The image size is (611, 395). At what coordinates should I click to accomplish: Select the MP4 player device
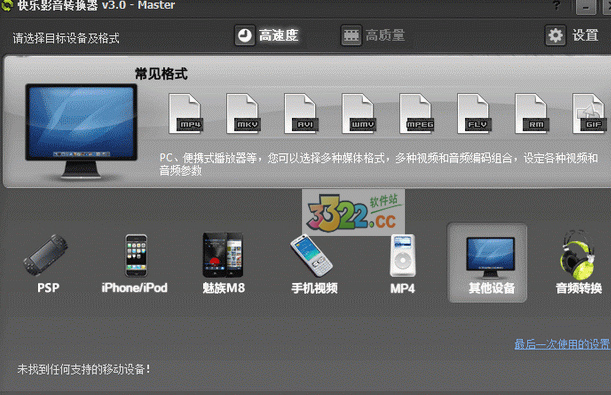[x=403, y=264]
